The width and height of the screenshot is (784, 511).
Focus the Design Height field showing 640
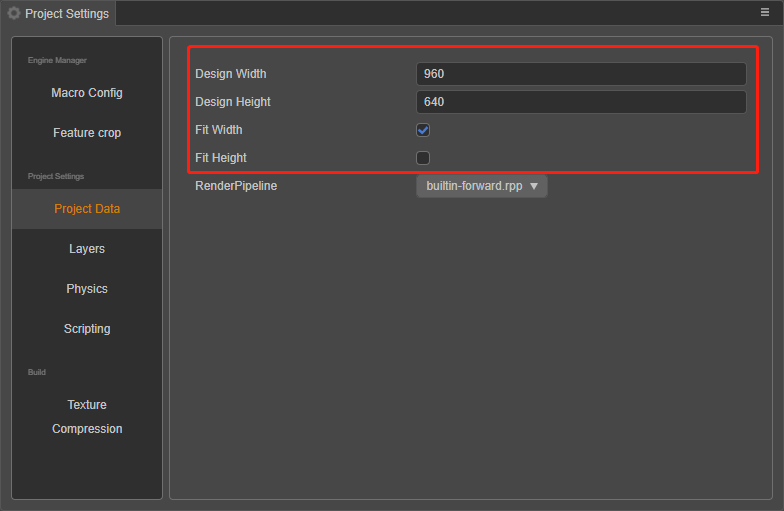pyautogui.click(x=580, y=102)
